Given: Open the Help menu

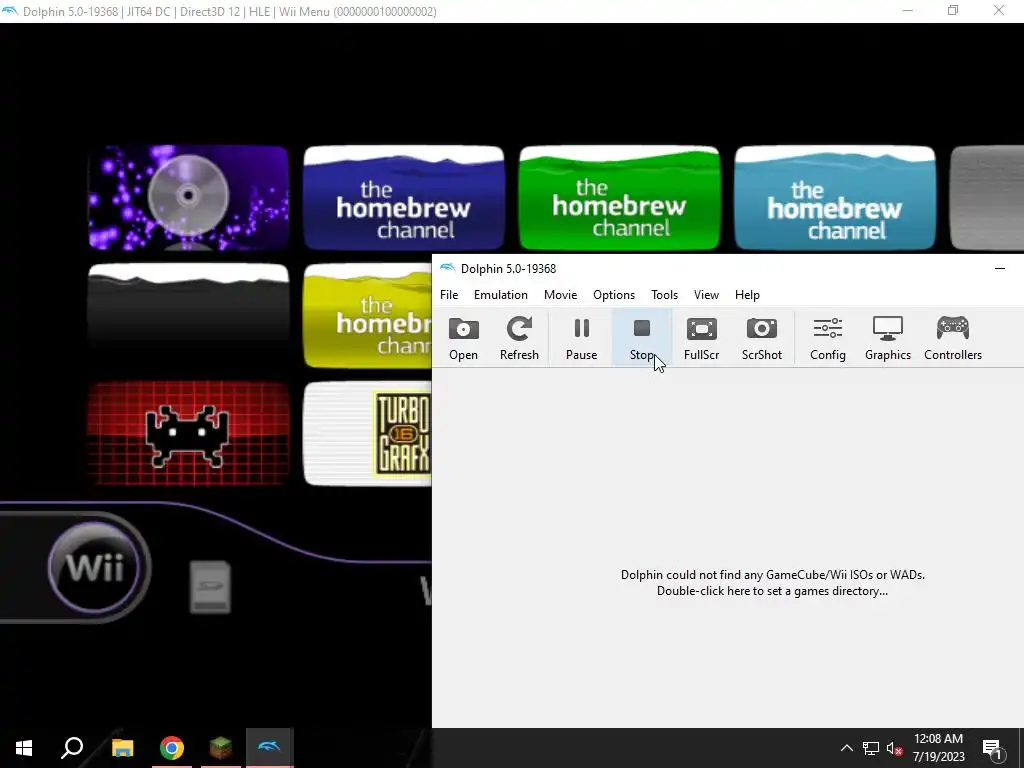Looking at the screenshot, I should click(x=747, y=295).
